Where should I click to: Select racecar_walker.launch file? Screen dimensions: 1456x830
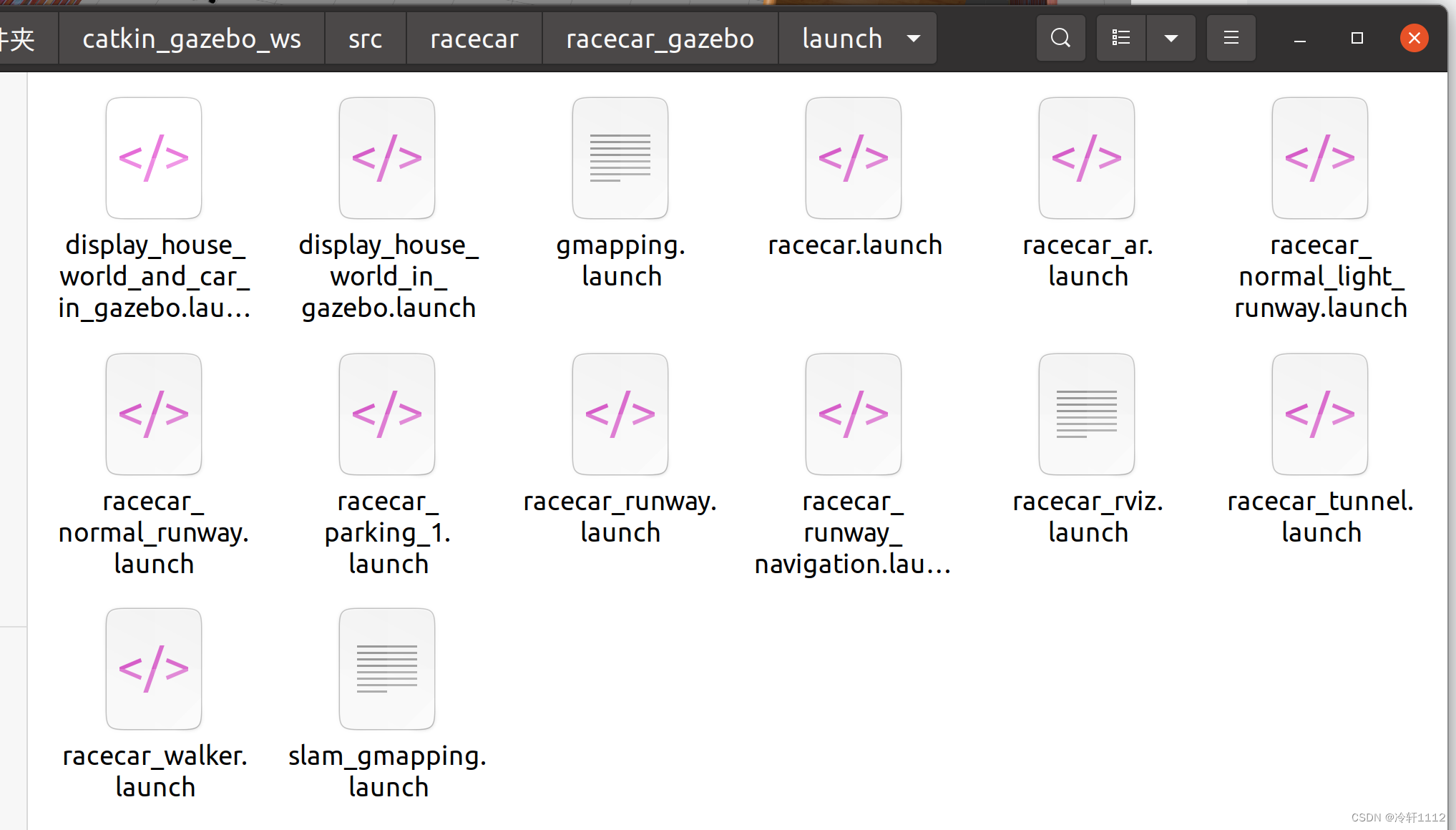[154, 669]
